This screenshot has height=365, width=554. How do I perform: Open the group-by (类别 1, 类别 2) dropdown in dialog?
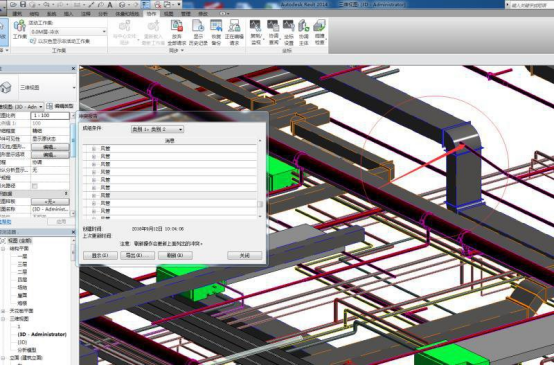[x=158, y=129]
